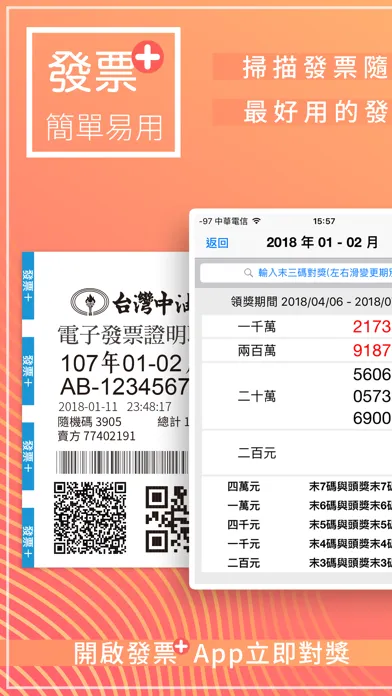Click the 最好用的發 headline text

tap(317, 112)
